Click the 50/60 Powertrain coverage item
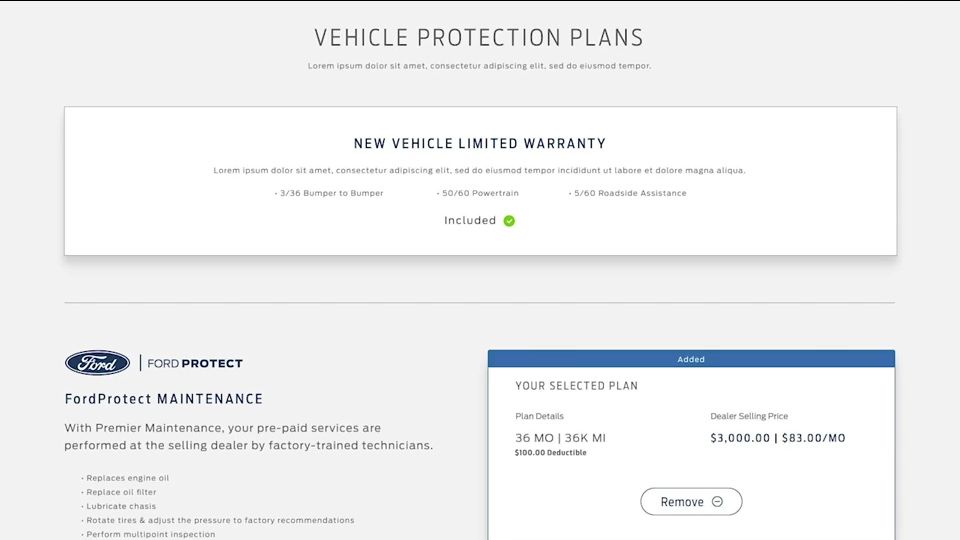The width and height of the screenshot is (960, 540). pos(478,193)
